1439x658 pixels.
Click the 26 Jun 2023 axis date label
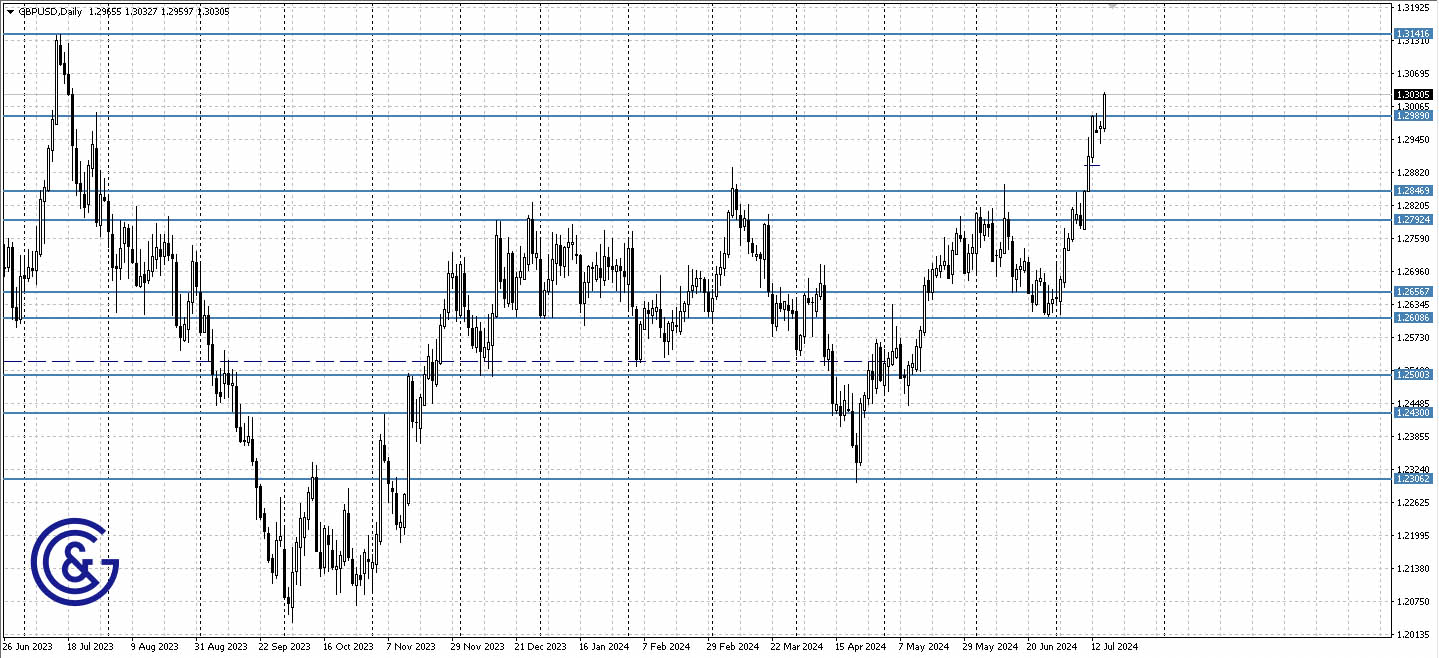(x=30, y=646)
